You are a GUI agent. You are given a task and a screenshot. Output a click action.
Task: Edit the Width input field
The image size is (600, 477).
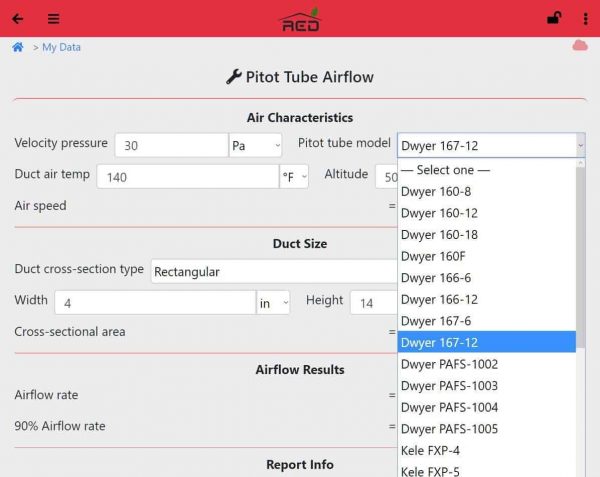pos(155,303)
